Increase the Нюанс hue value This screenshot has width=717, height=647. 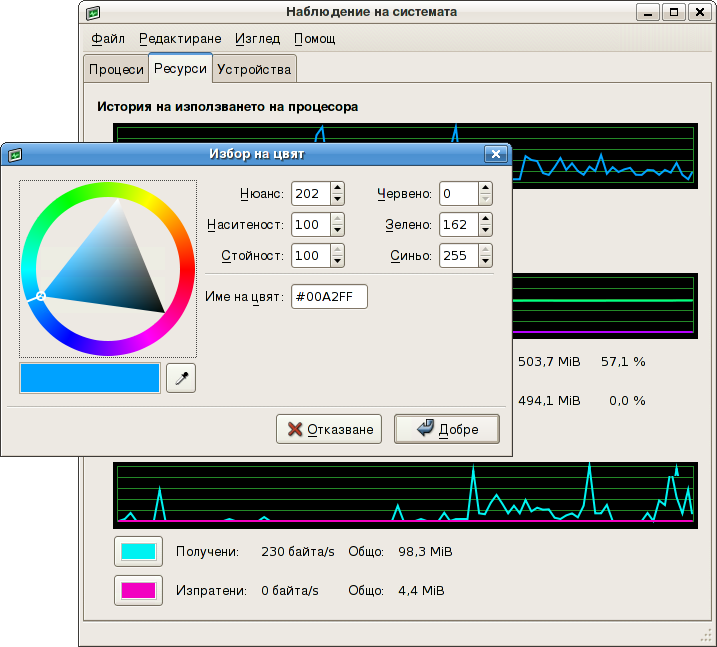pyautogui.click(x=338, y=188)
